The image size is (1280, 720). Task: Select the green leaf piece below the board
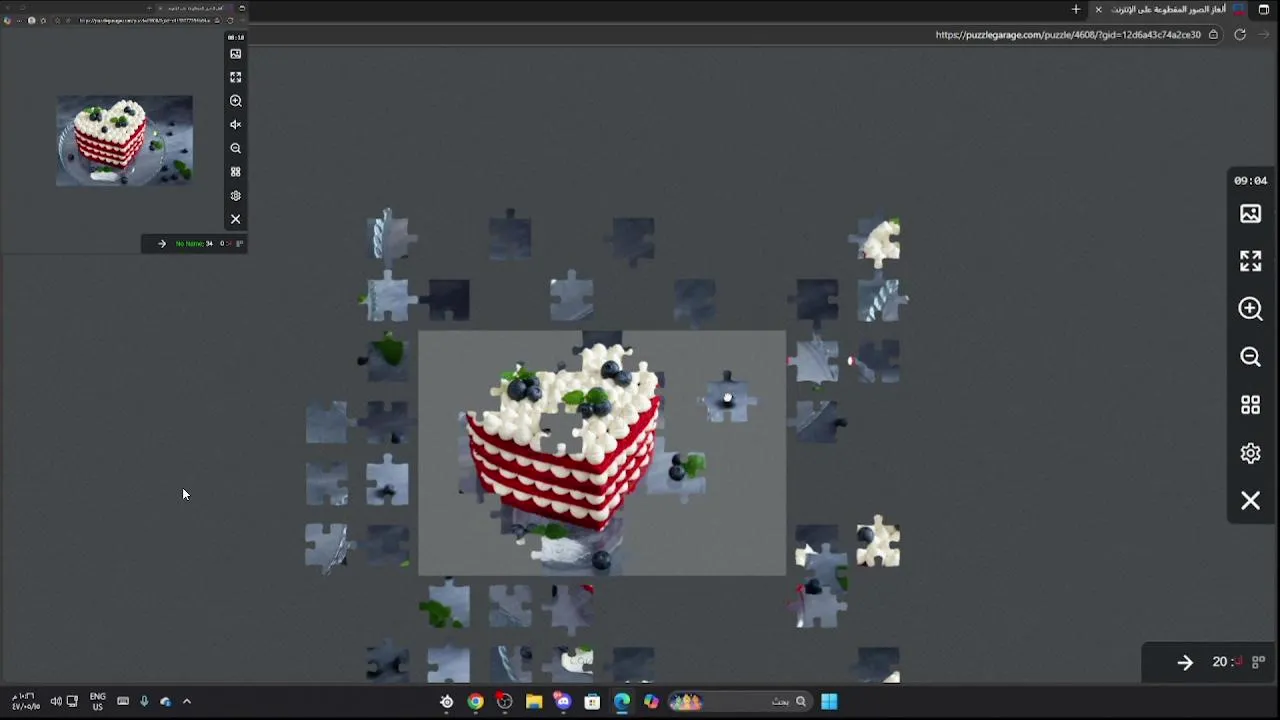(x=447, y=606)
